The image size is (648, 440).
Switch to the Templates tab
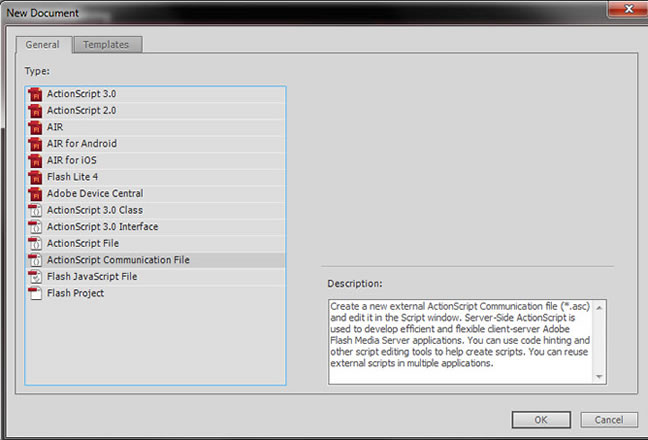(106, 45)
